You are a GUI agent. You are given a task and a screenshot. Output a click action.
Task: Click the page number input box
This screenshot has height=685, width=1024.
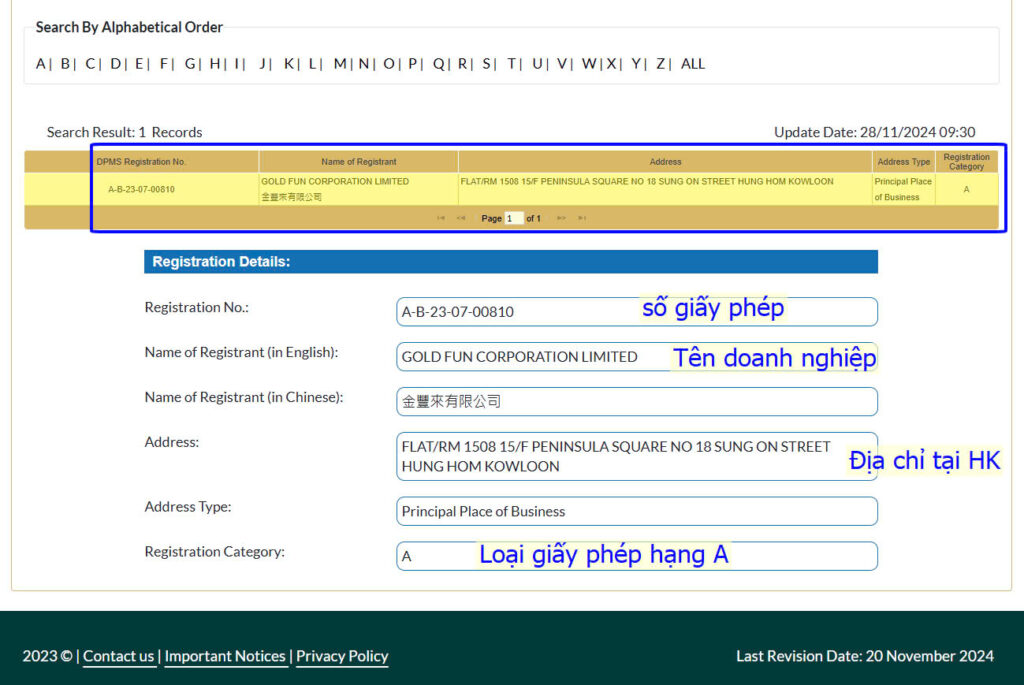click(x=514, y=218)
